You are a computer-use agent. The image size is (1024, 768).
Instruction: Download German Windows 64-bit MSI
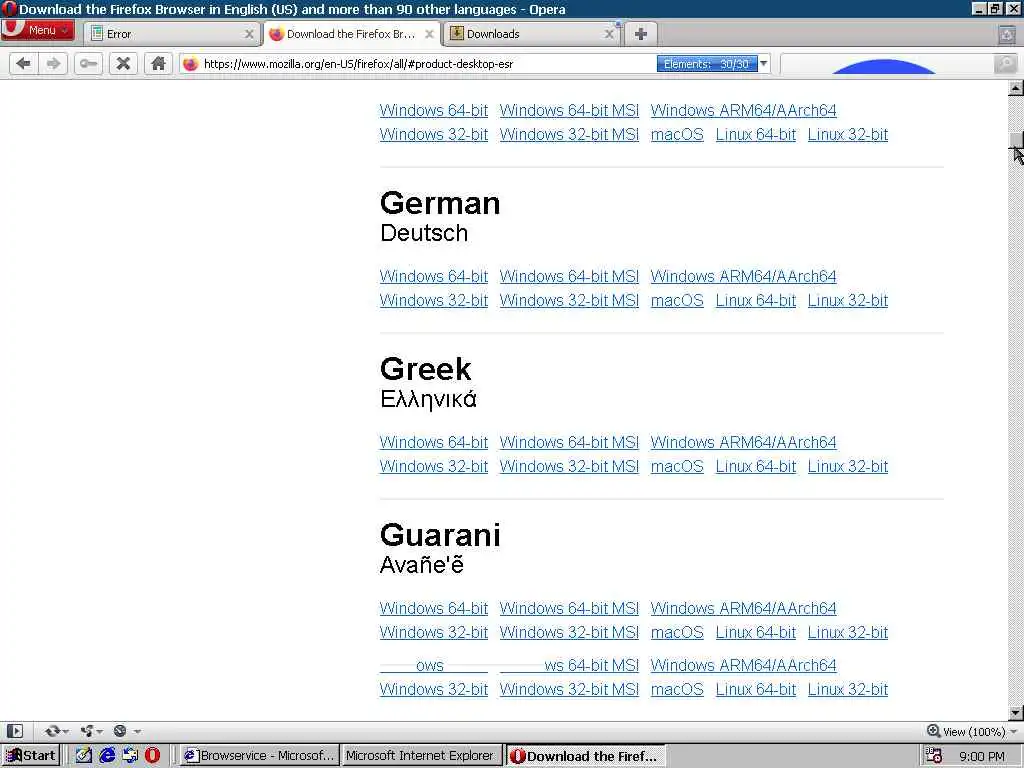click(x=569, y=276)
